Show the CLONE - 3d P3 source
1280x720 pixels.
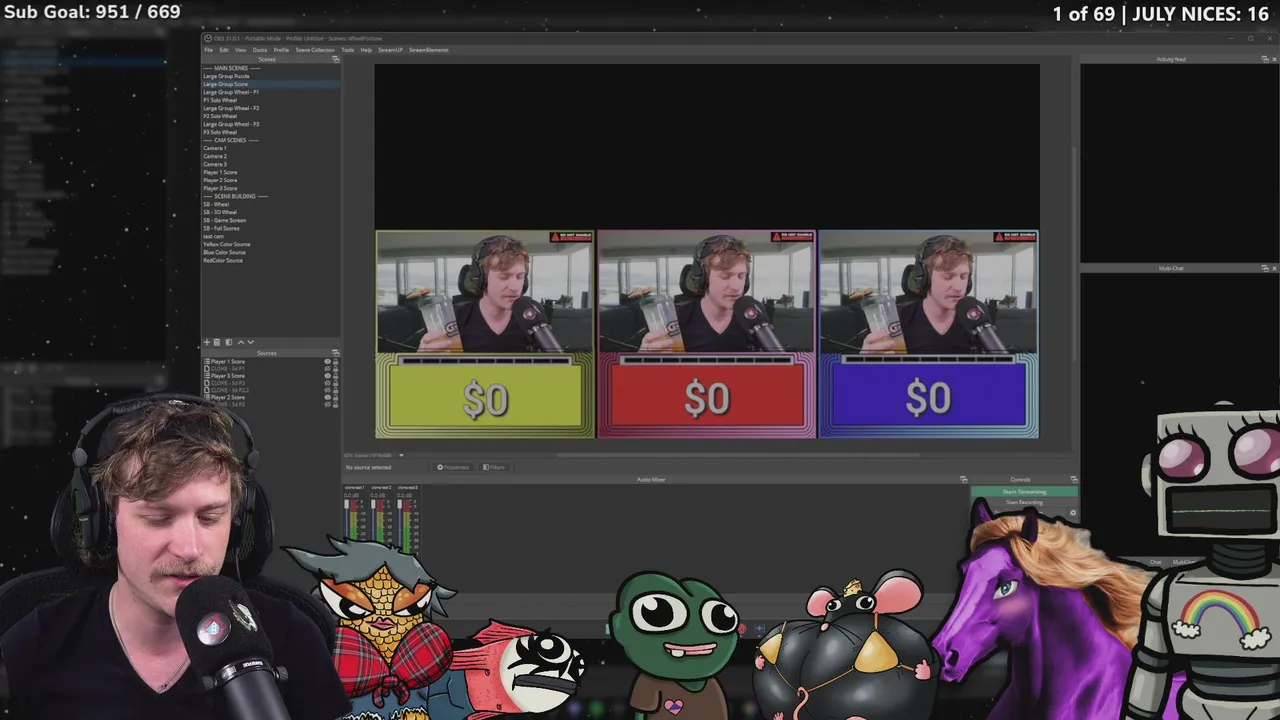click(x=328, y=383)
